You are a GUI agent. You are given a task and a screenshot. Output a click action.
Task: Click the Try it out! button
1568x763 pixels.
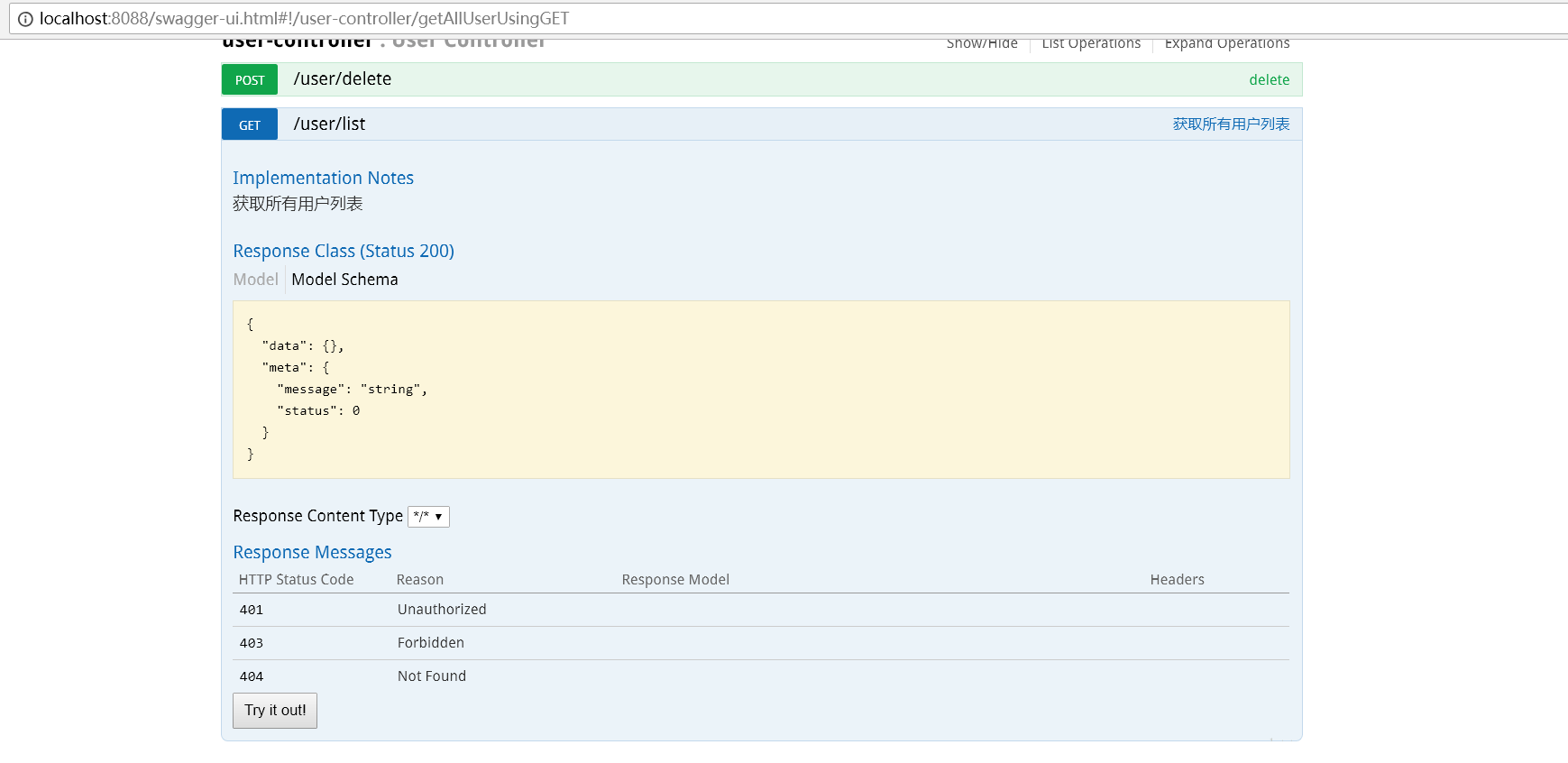click(275, 711)
